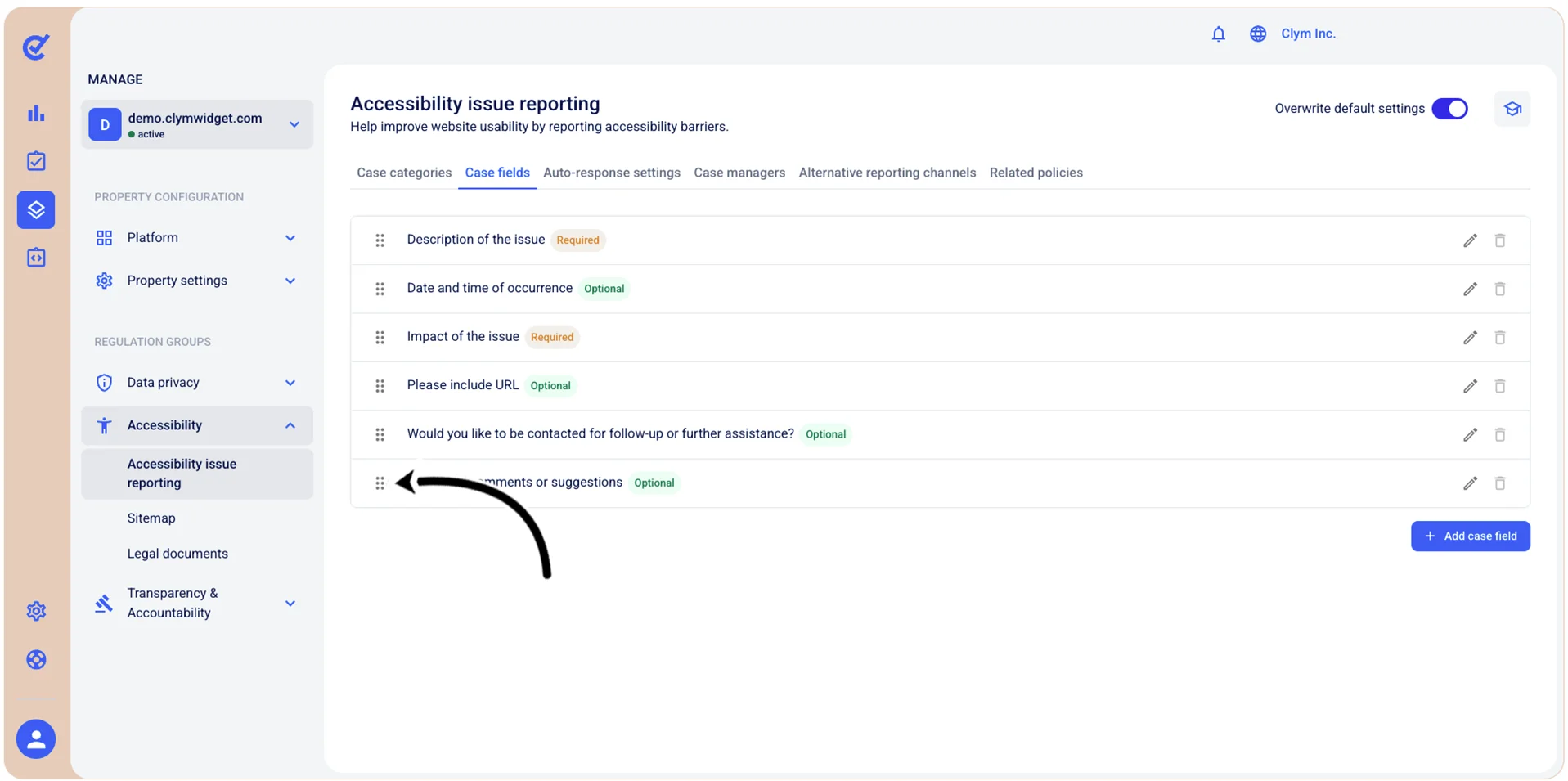
Task: Delete the Please include URL field
Action: [1499, 386]
